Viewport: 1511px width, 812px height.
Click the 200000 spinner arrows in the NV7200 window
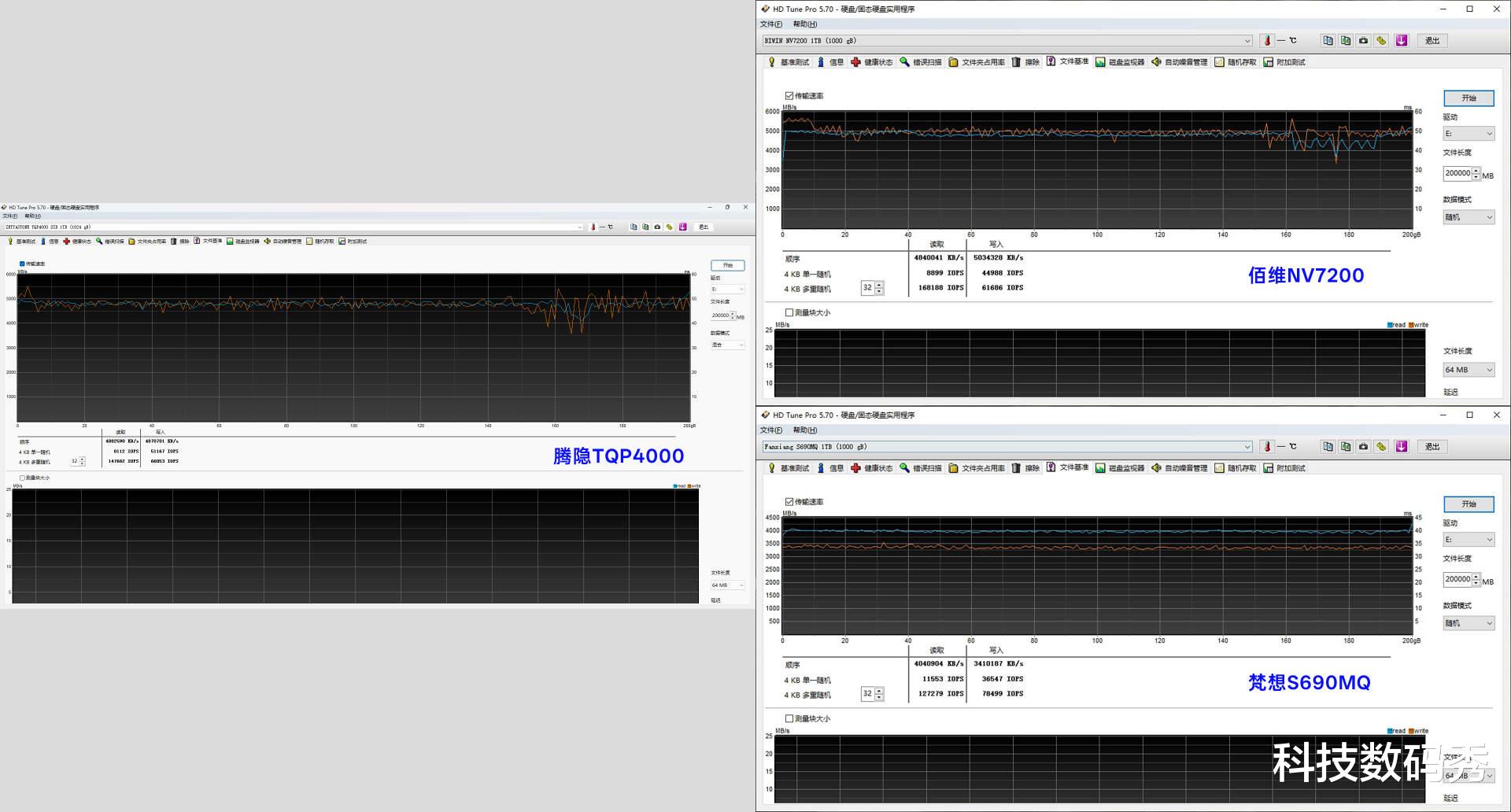click(1476, 174)
